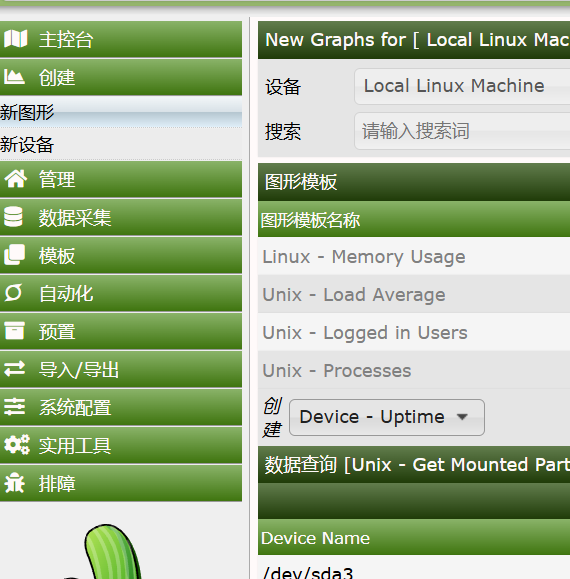Click the 数据查询 Unix - Get Mounted Partitions header

tap(414, 465)
